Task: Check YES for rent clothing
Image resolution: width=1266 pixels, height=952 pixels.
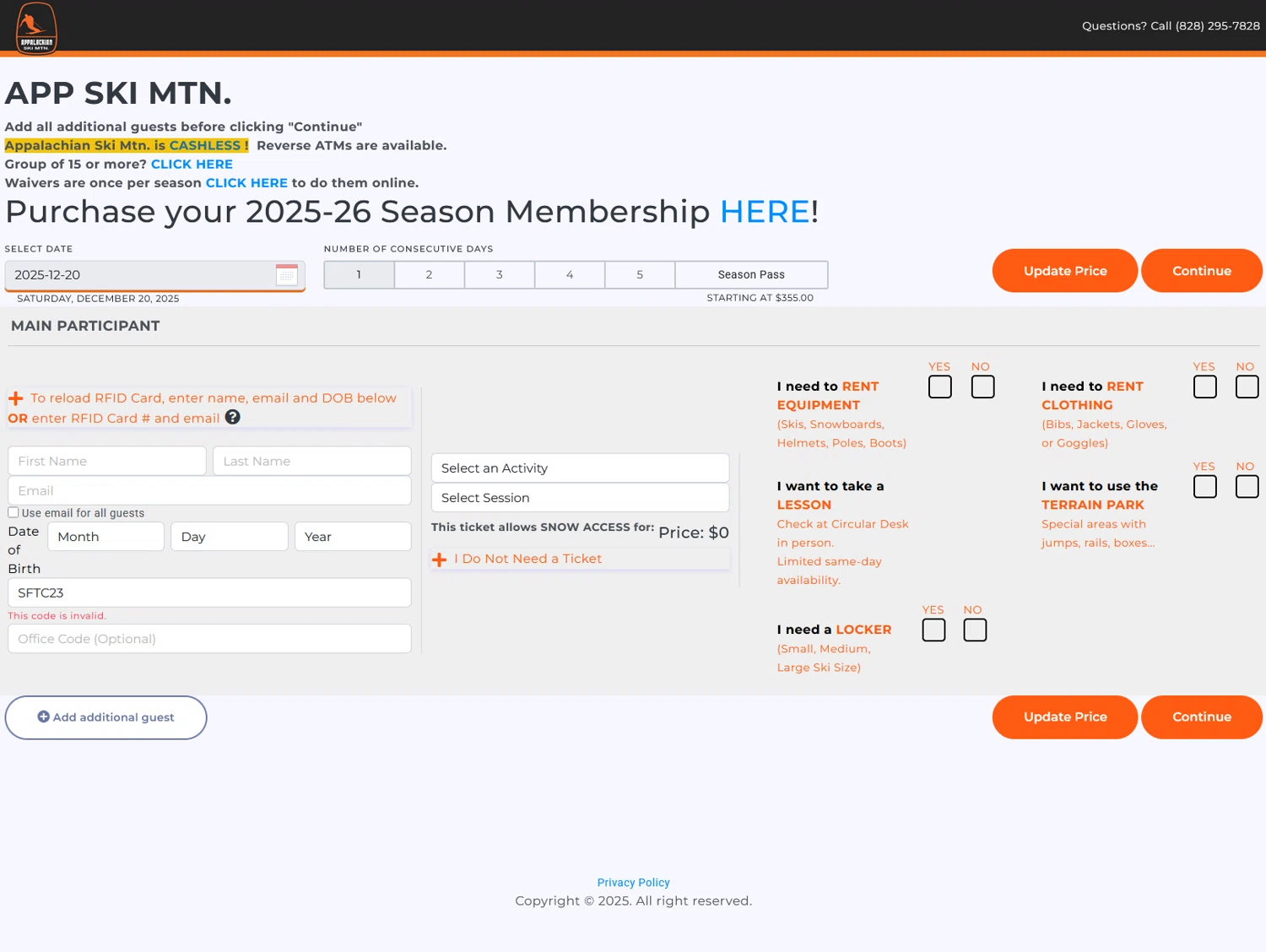Action: click(x=1204, y=387)
